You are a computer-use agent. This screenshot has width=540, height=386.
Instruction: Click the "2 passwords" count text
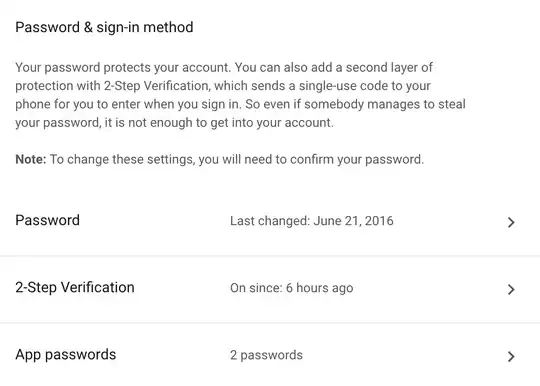(266, 355)
